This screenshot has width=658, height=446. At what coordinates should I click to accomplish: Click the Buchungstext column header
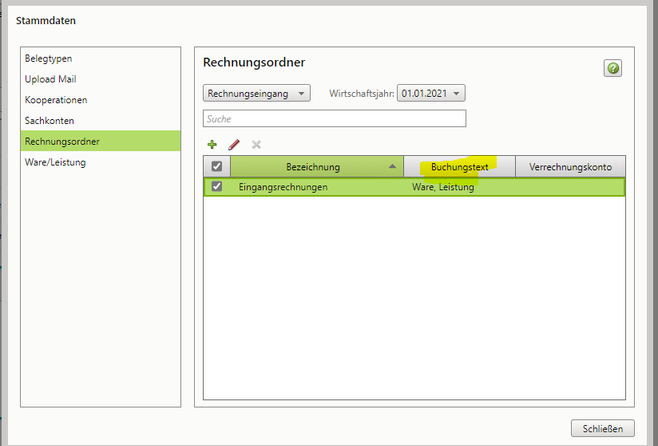459,167
